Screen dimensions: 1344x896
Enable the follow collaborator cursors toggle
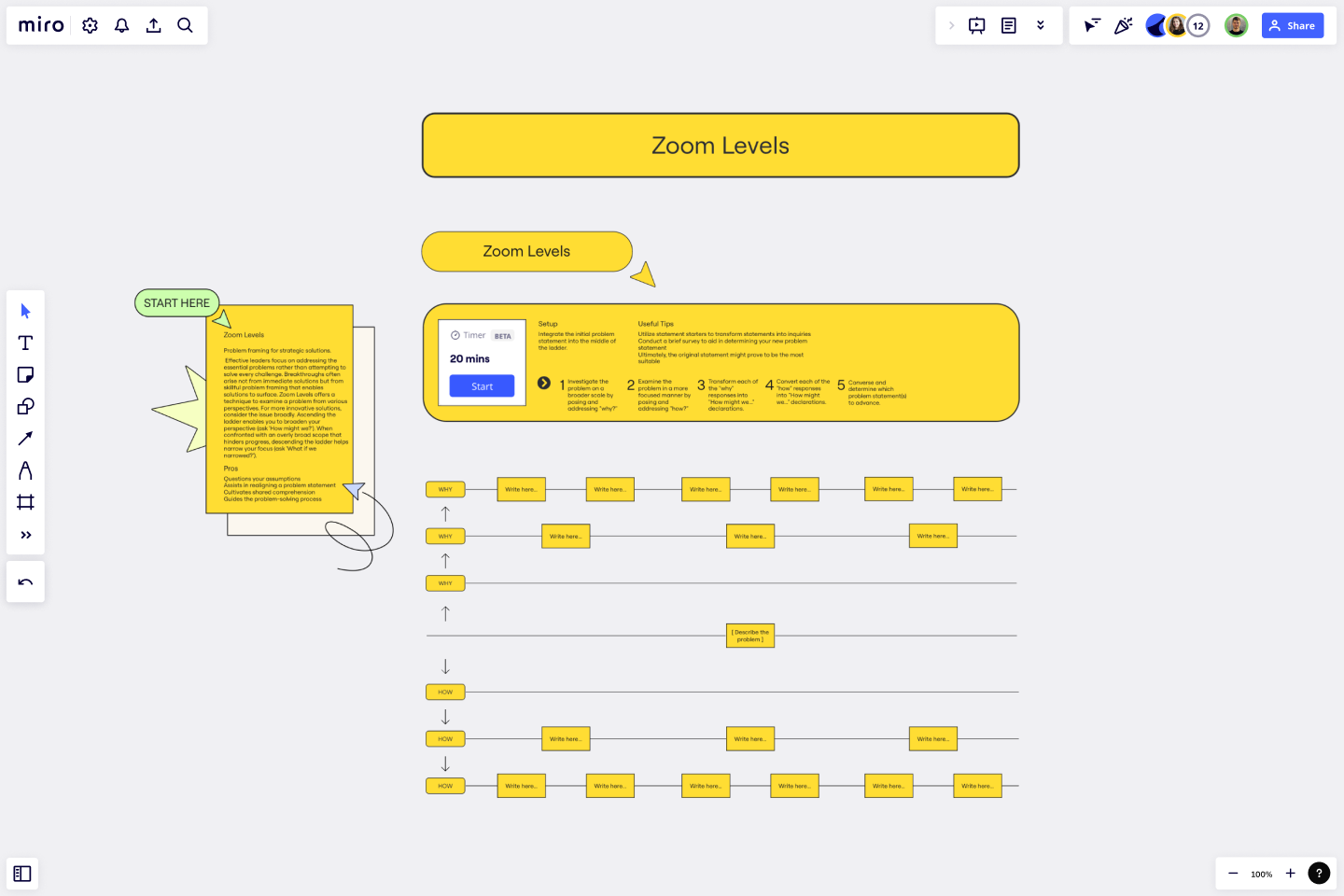pyautogui.click(x=1091, y=25)
